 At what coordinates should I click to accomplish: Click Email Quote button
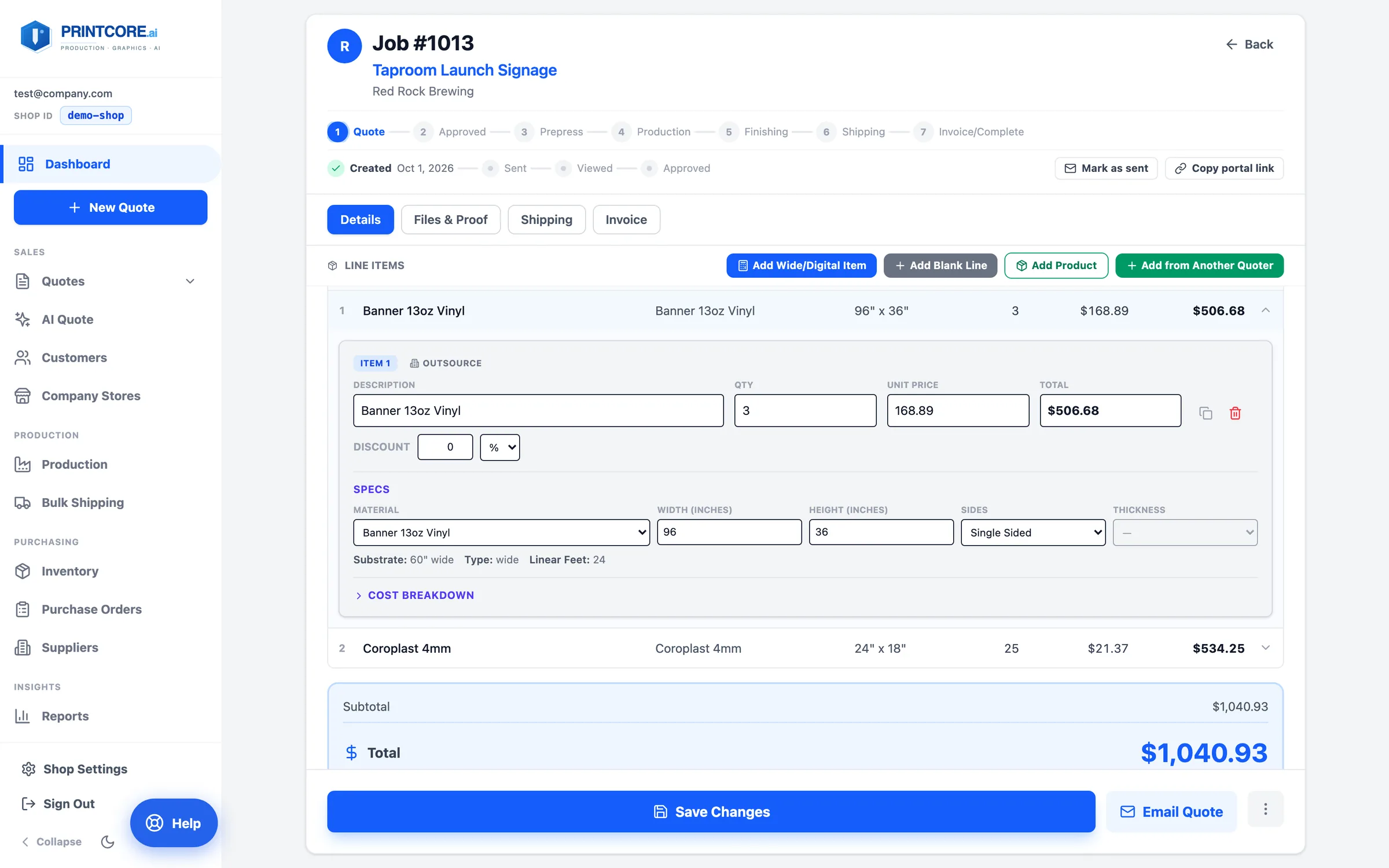pyautogui.click(x=1171, y=812)
